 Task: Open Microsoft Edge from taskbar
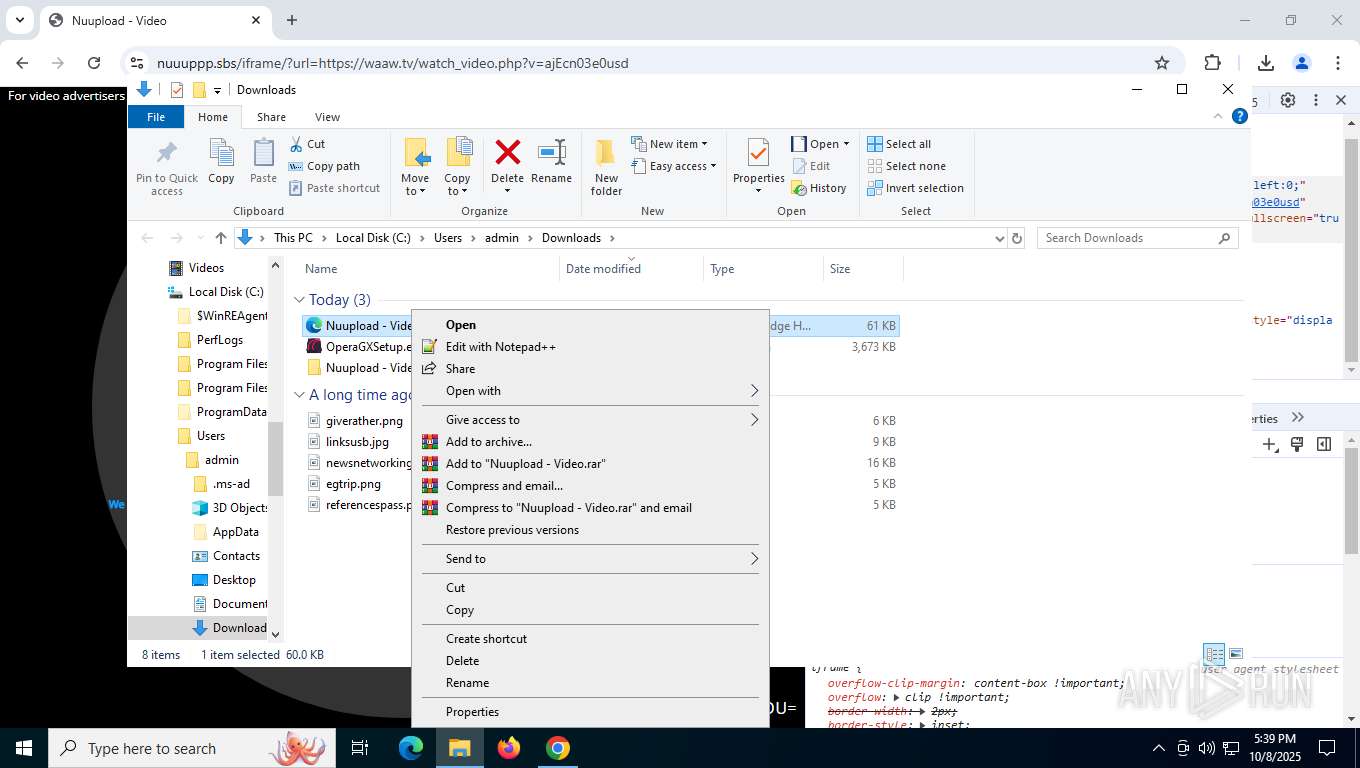(411, 748)
